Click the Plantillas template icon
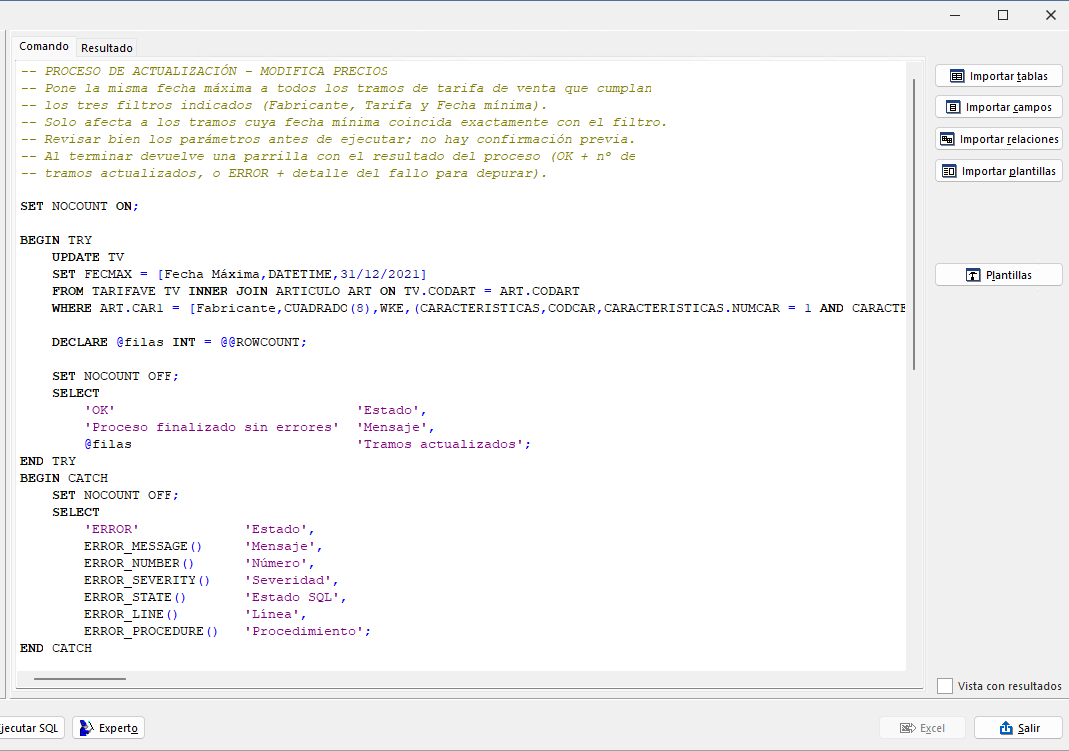 coord(973,275)
